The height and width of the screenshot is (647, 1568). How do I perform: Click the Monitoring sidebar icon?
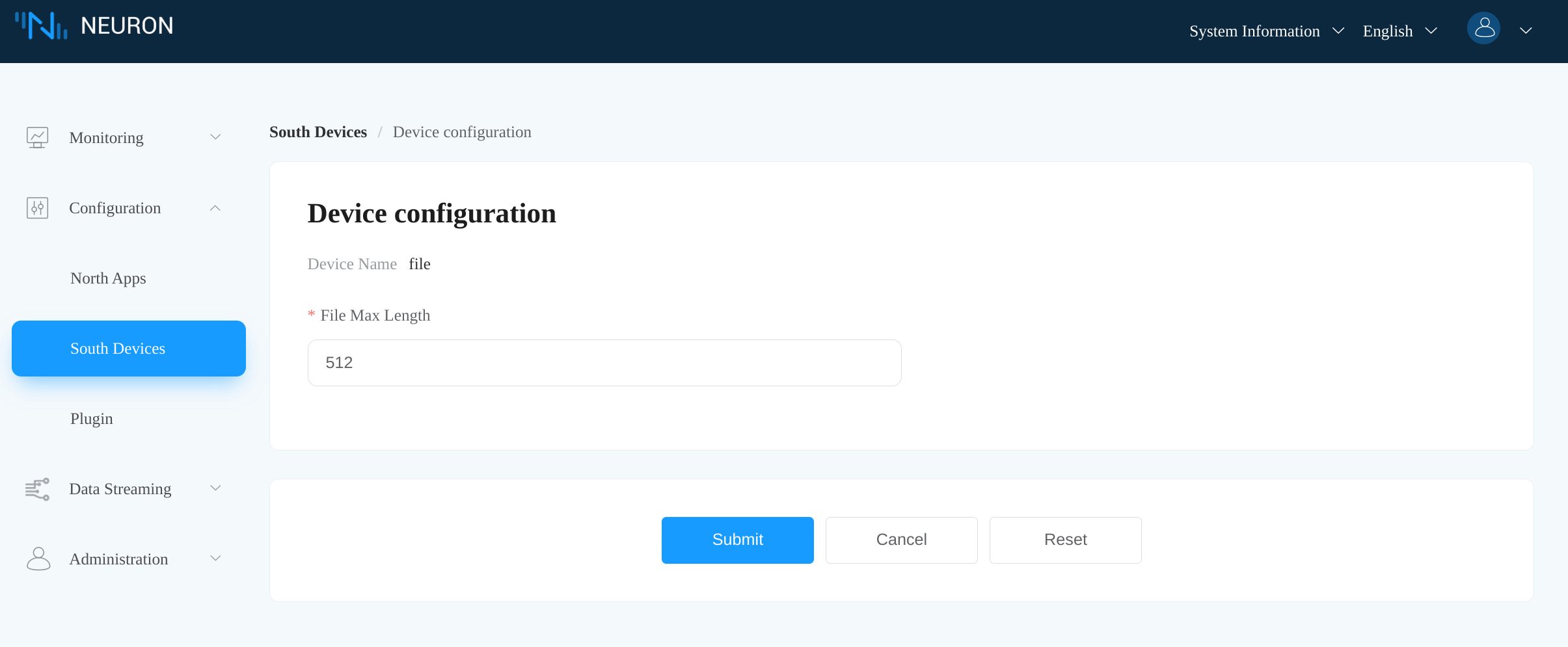coord(37,137)
